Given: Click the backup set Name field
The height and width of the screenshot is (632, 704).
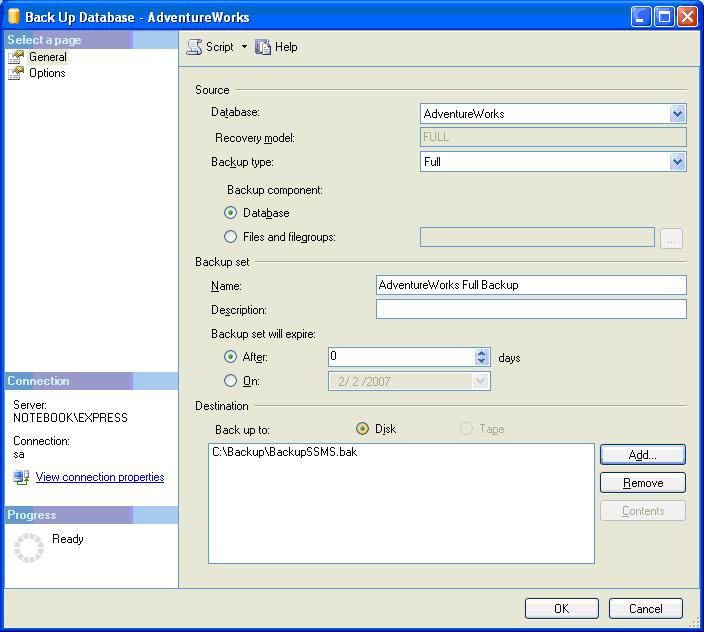Looking at the screenshot, I should click(x=530, y=285).
